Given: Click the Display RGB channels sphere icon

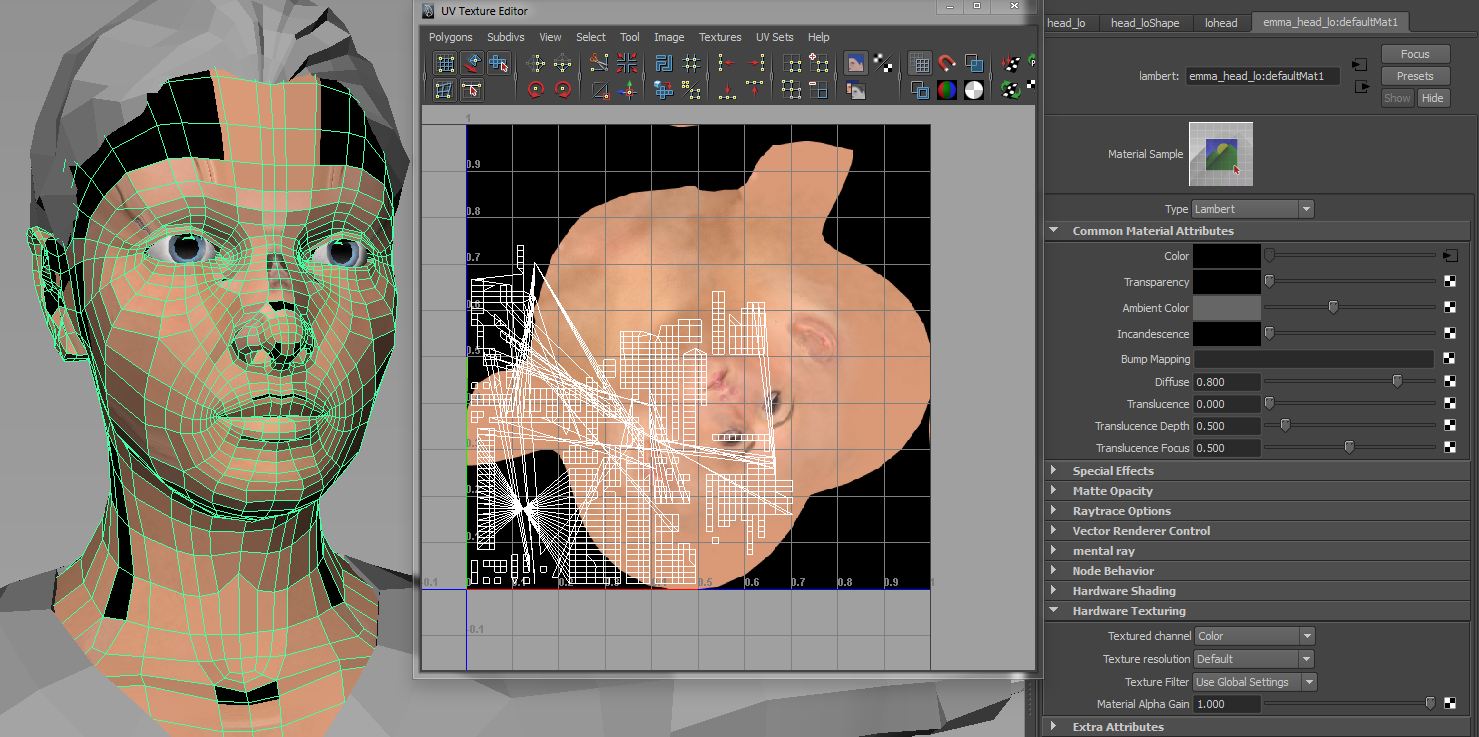Looking at the screenshot, I should tap(946, 90).
